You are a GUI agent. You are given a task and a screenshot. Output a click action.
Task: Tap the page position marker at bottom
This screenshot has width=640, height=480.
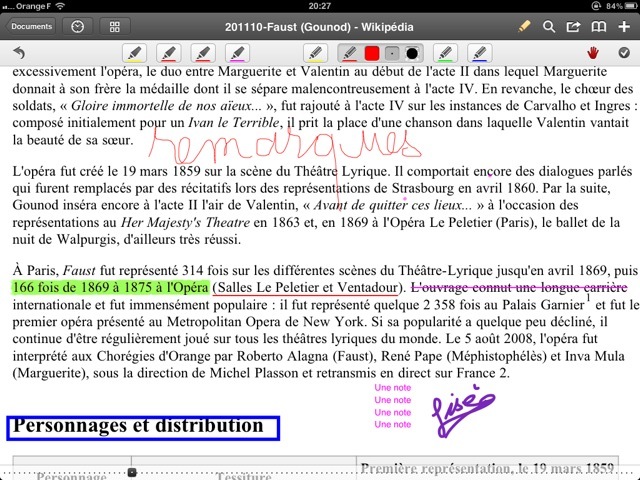click(x=131, y=472)
